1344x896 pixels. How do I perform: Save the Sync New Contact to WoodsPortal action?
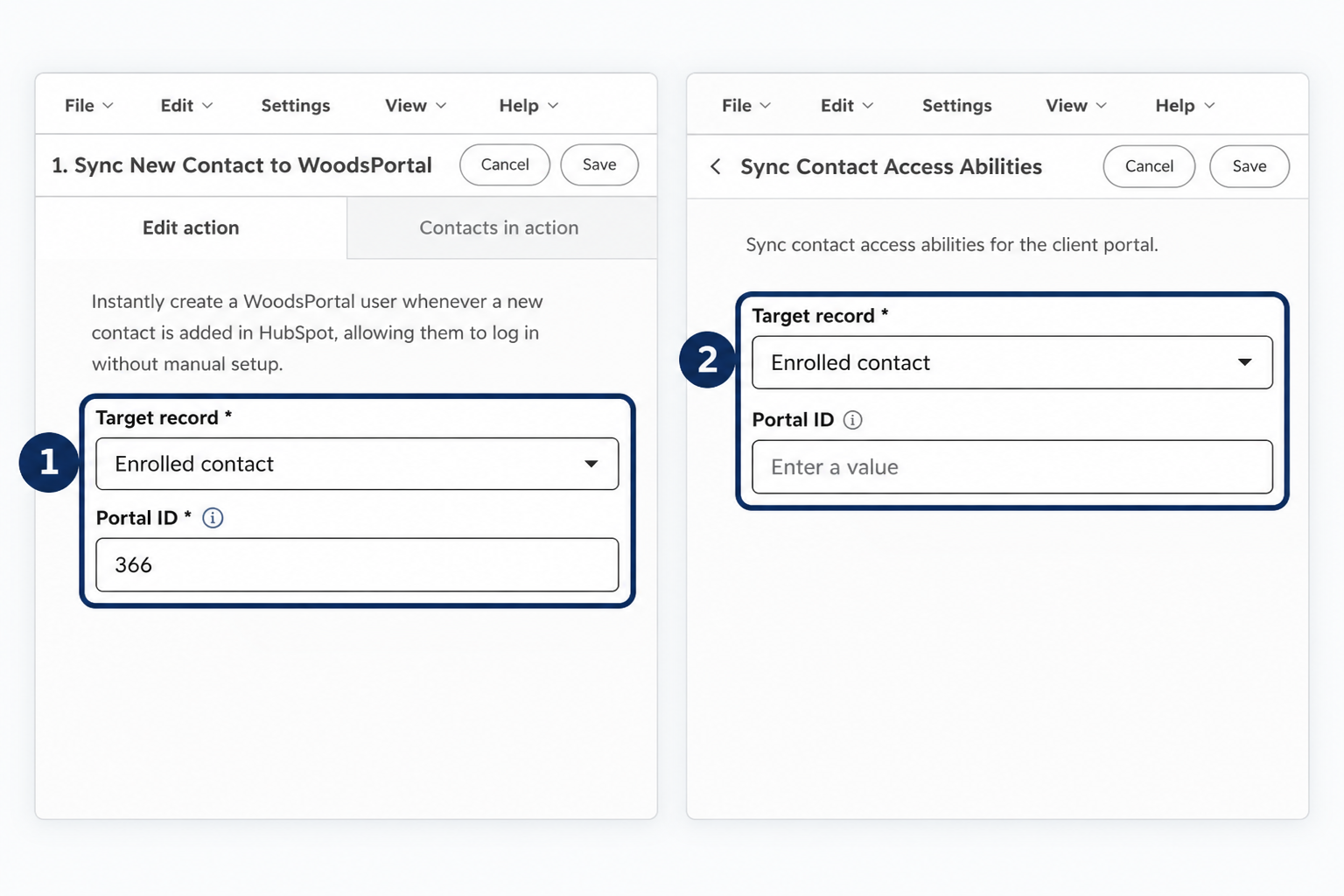[599, 164]
